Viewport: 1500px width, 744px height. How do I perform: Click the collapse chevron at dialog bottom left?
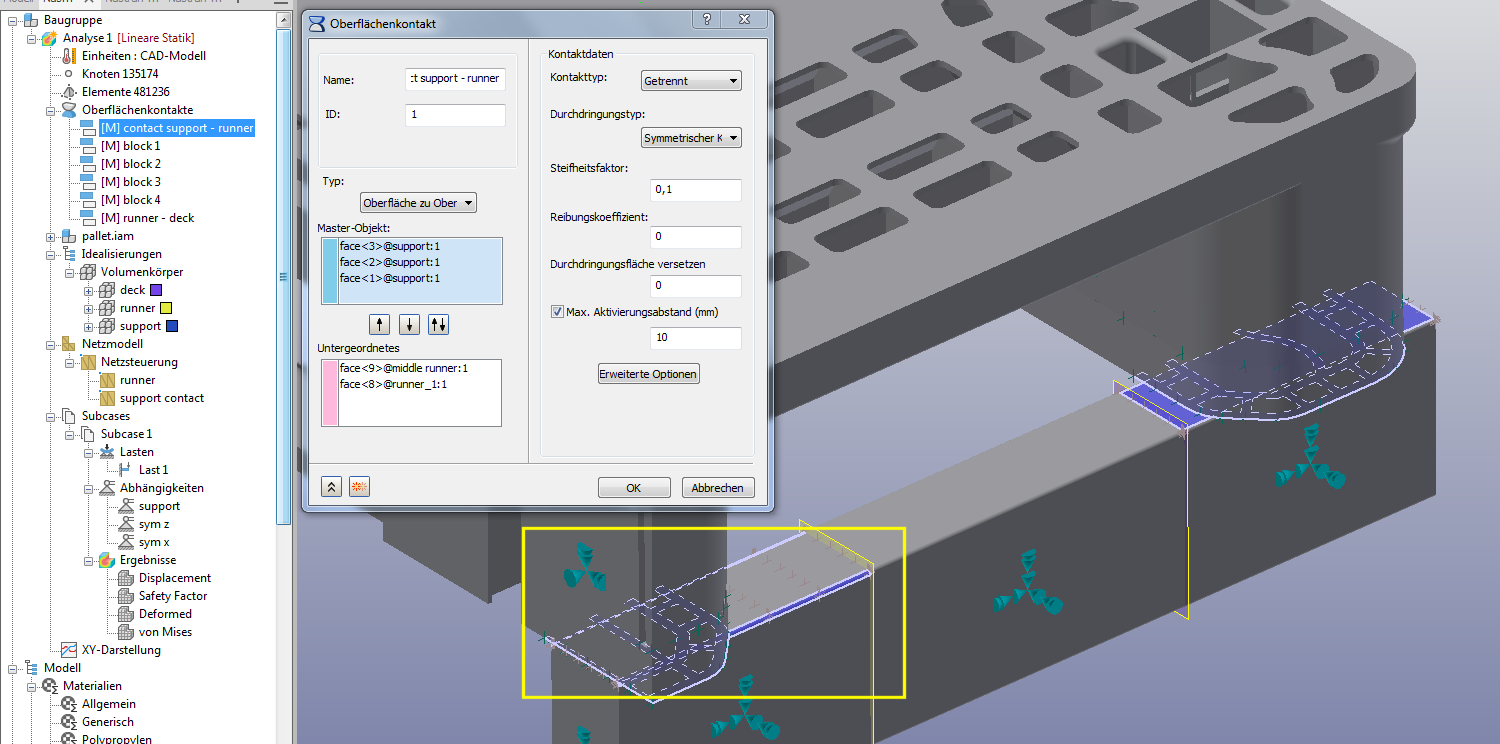[x=331, y=486]
